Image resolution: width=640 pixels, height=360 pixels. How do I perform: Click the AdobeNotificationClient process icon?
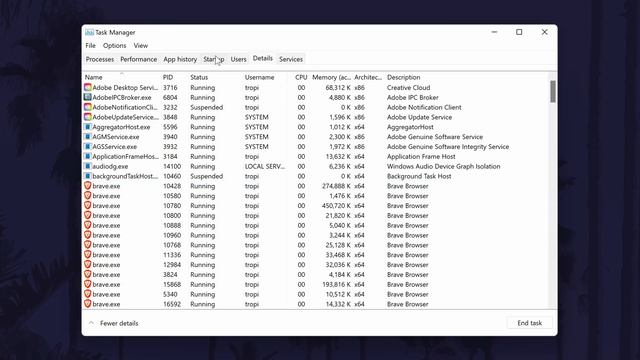(87, 107)
